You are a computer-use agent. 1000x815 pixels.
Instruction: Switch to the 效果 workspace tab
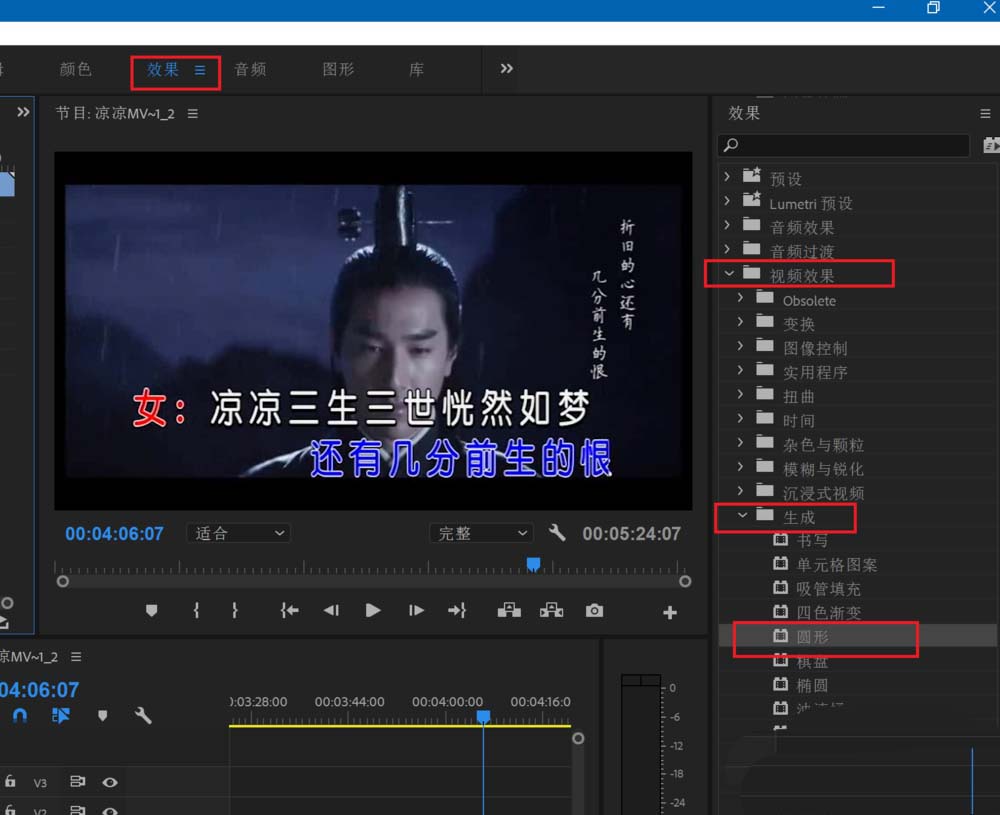pos(163,69)
